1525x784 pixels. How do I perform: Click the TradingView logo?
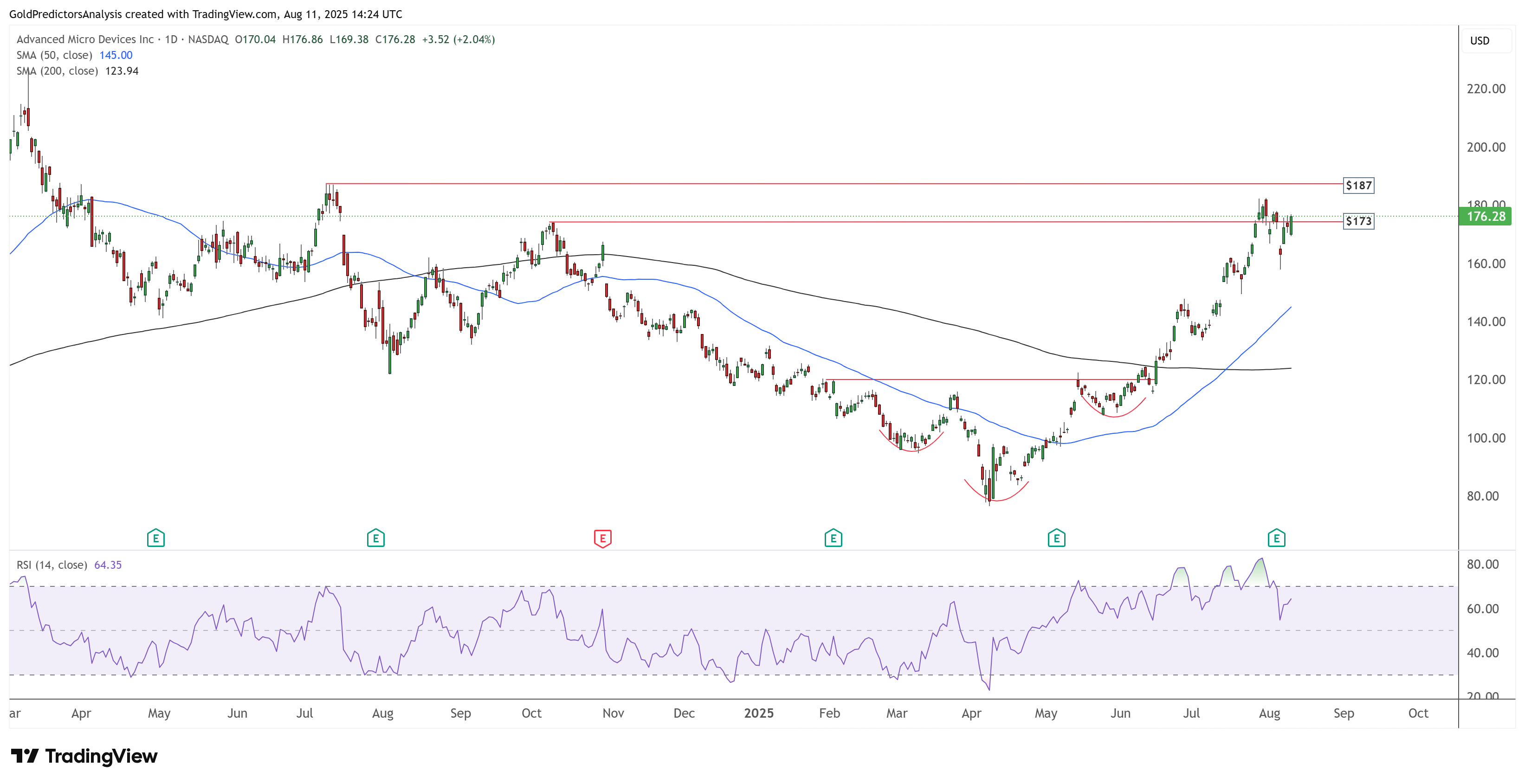(84, 756)
